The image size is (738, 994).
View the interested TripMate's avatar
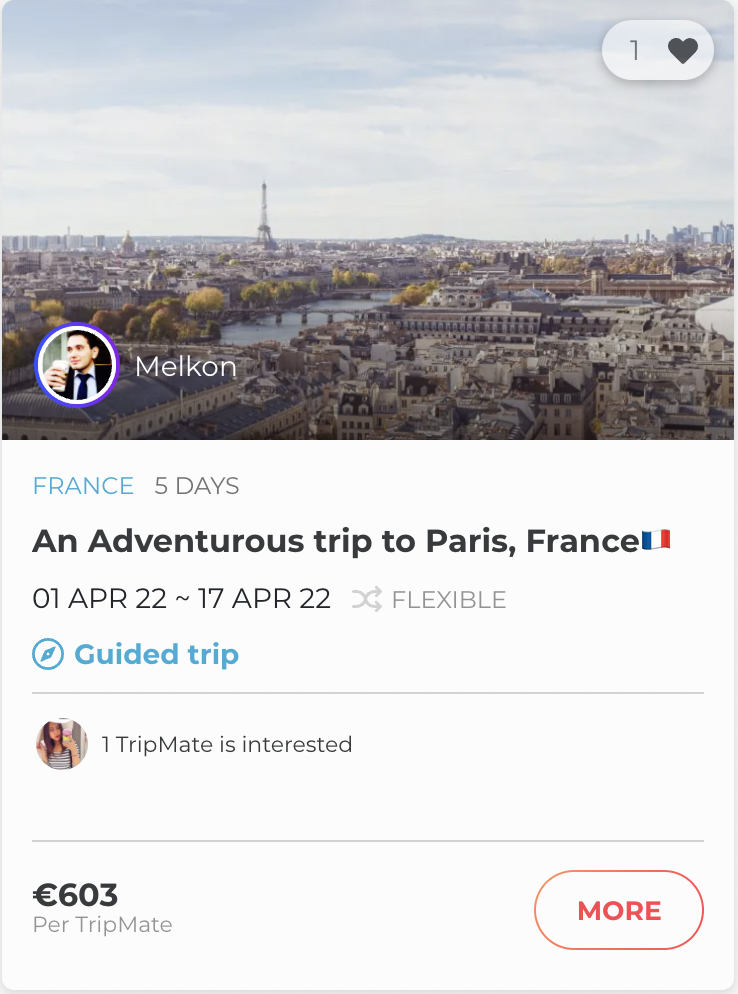[x=61, y=744]
